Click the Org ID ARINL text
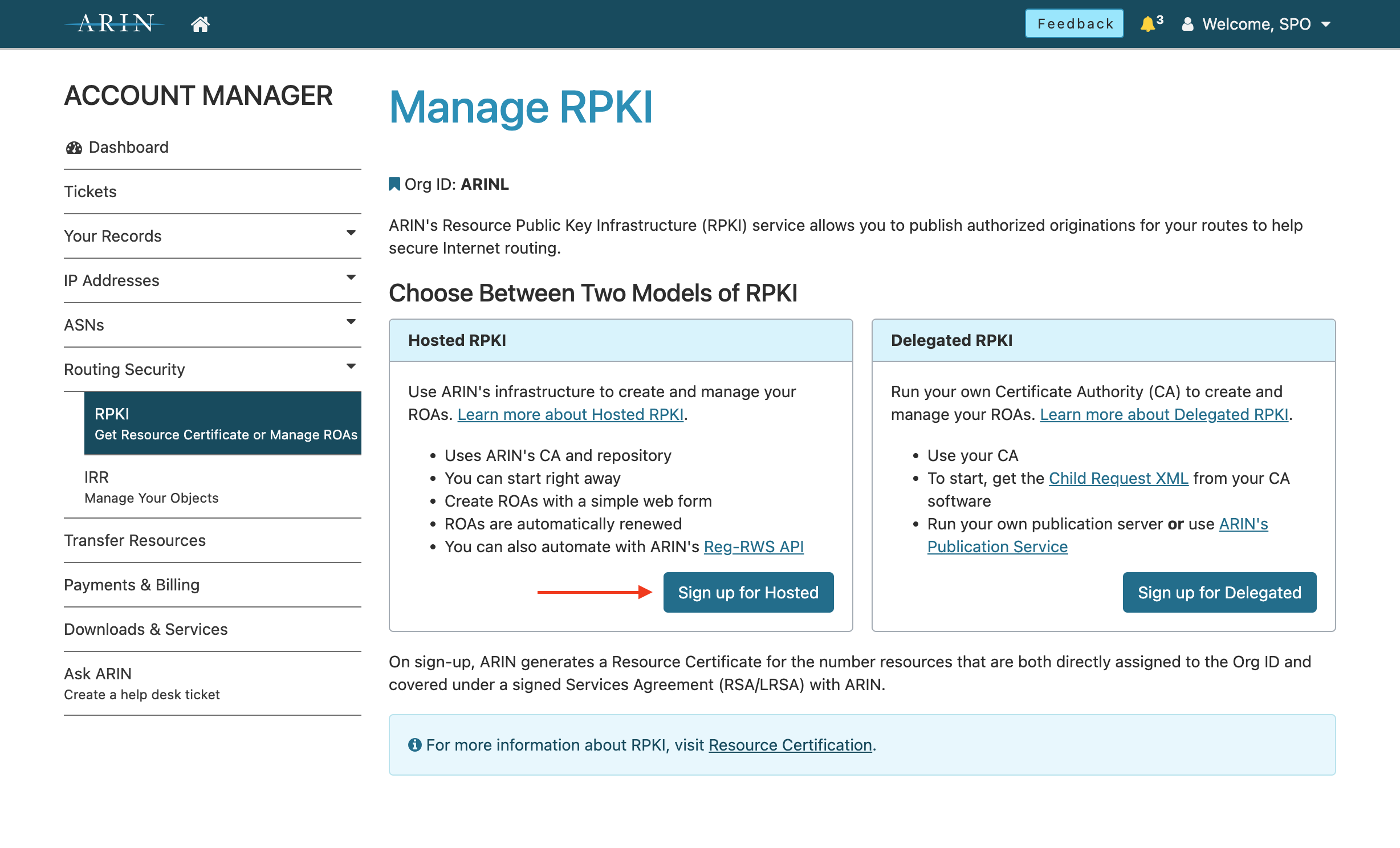This screenshot has height=848, width=1400. point(456,184)
